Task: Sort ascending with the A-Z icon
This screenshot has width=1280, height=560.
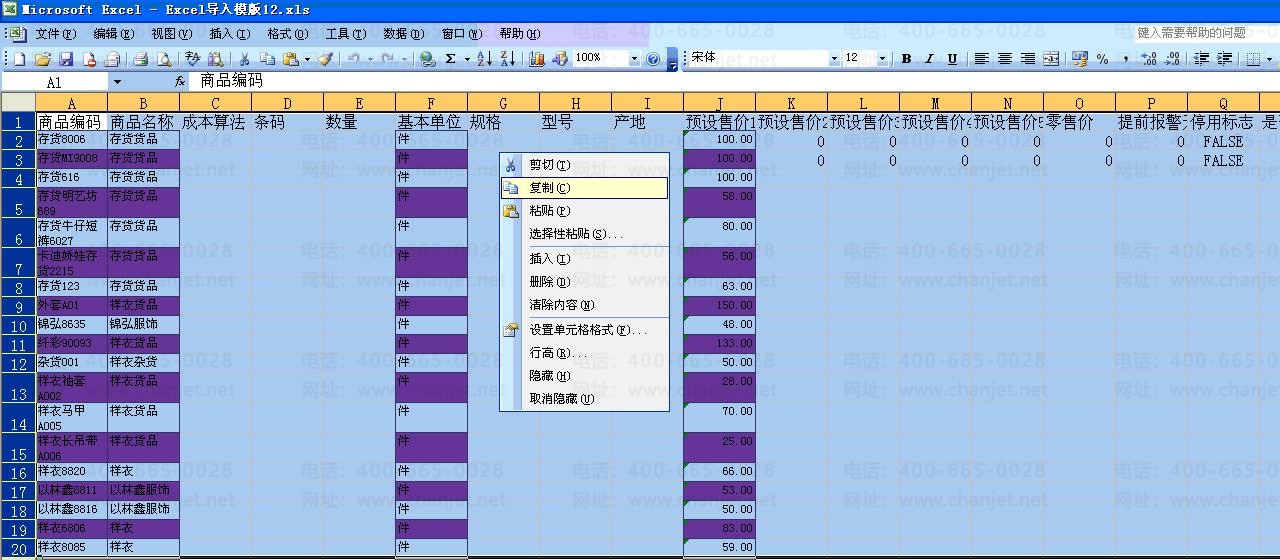Action: [x=484, y=60]
